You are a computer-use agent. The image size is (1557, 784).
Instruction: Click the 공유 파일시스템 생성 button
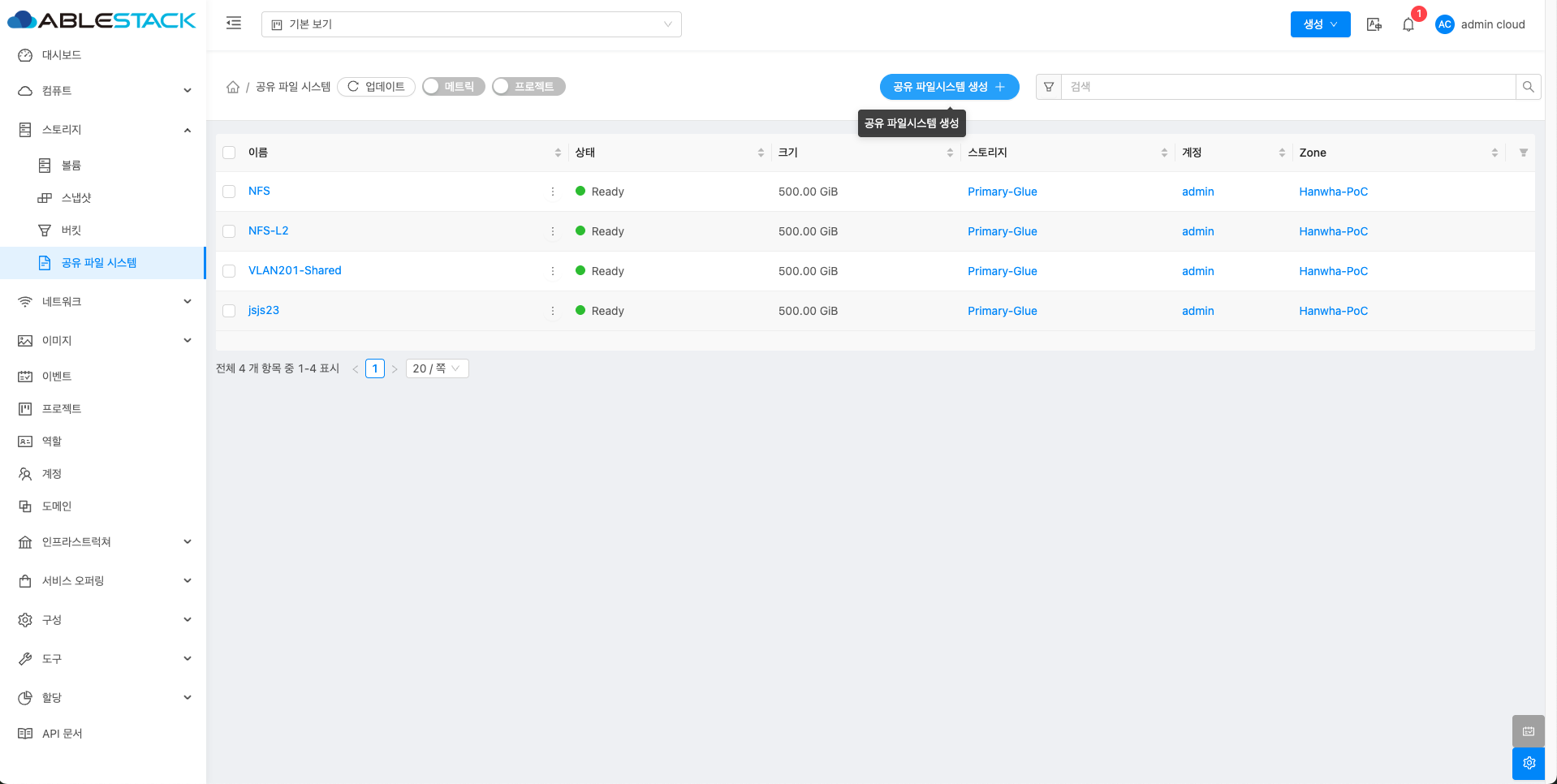coord(949,87)
